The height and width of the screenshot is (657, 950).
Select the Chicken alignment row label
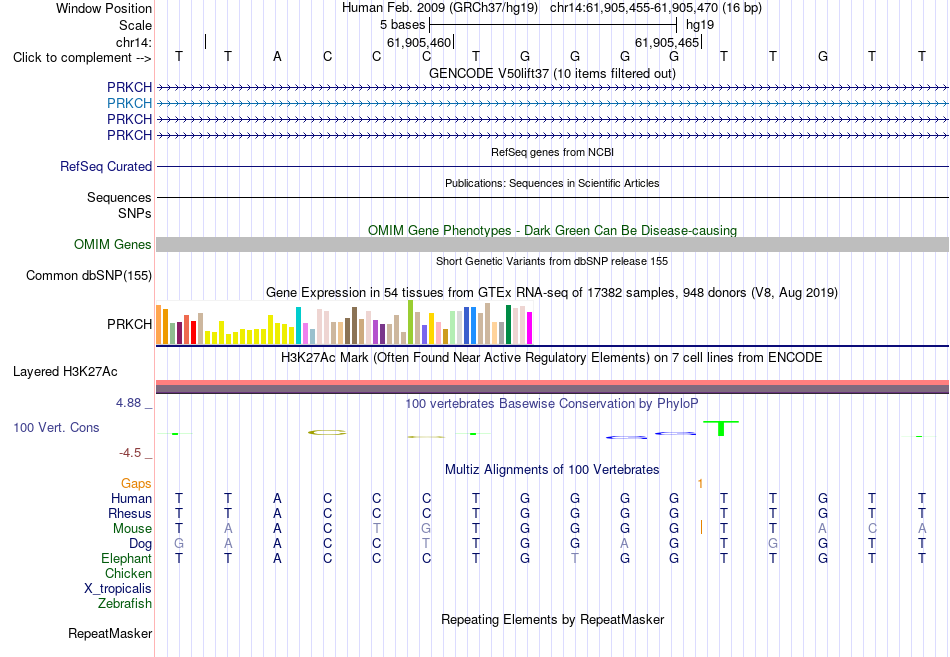[128, 573]
